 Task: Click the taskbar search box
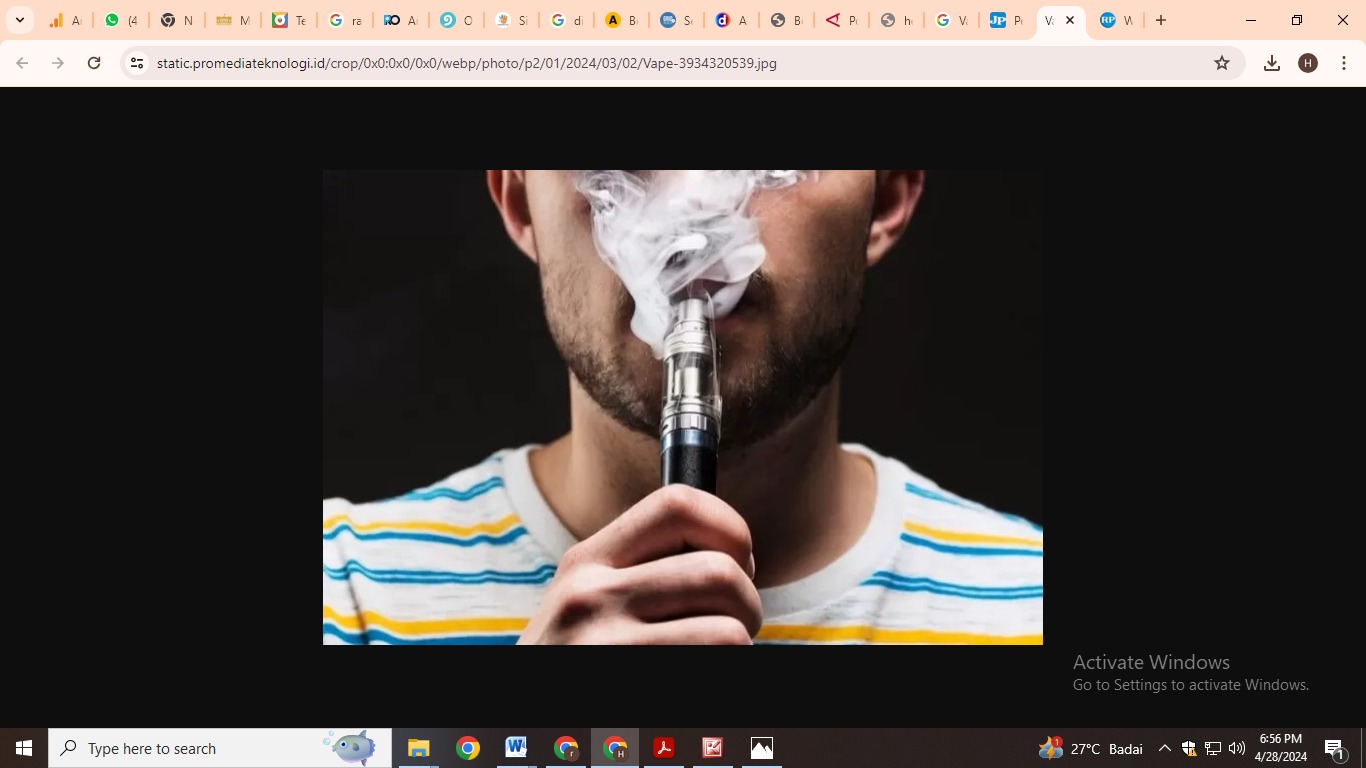pyautogui.click(x=220, y=748)
